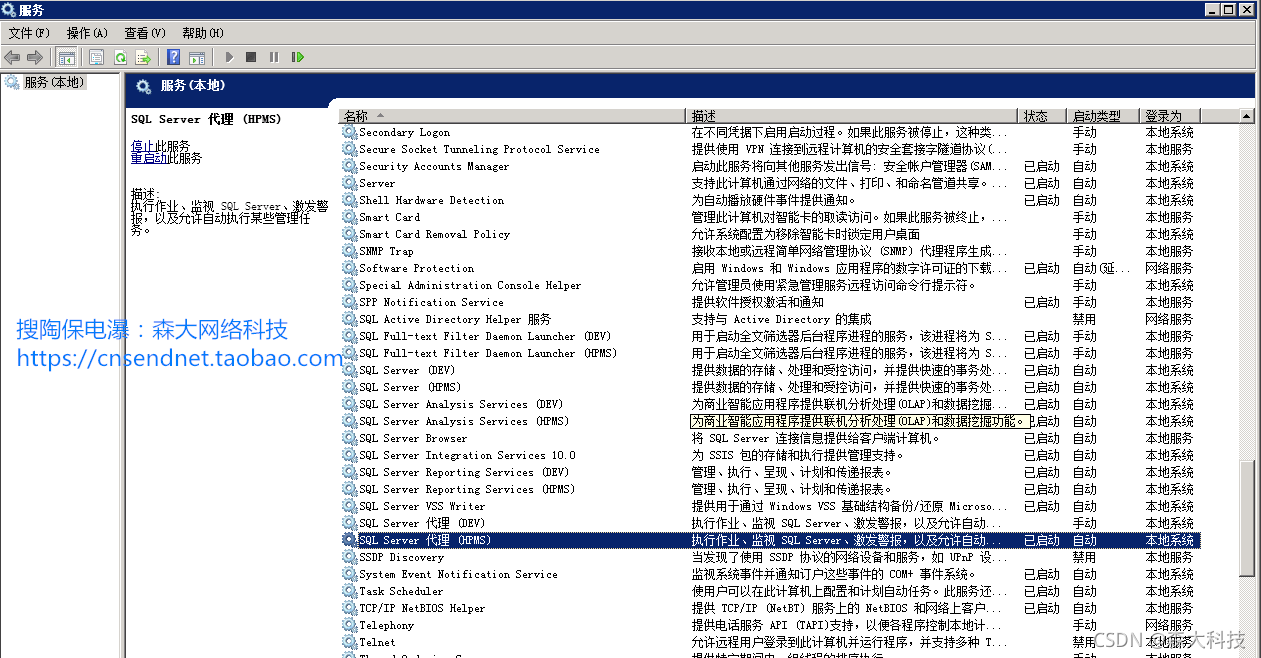Viewport: 1261px width, 658px height.
Task: Select highlighted SQL Server 代理 (HPMS) row
Action: click(770, 540)
